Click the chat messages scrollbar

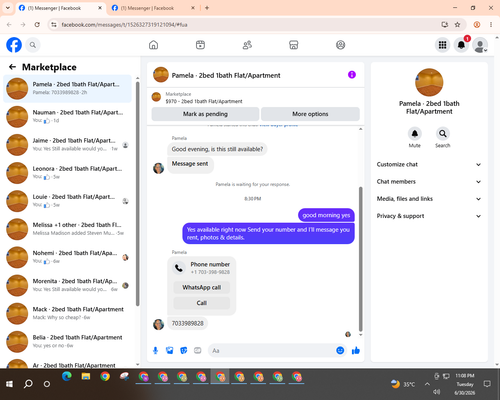(x=360, y=259)
